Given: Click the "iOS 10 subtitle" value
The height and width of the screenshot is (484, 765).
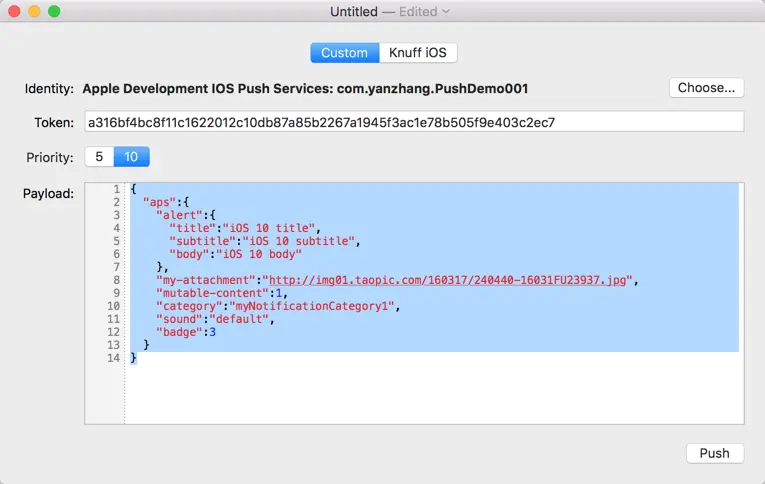Looking at the screenshot, I should [x=299, y=241].
